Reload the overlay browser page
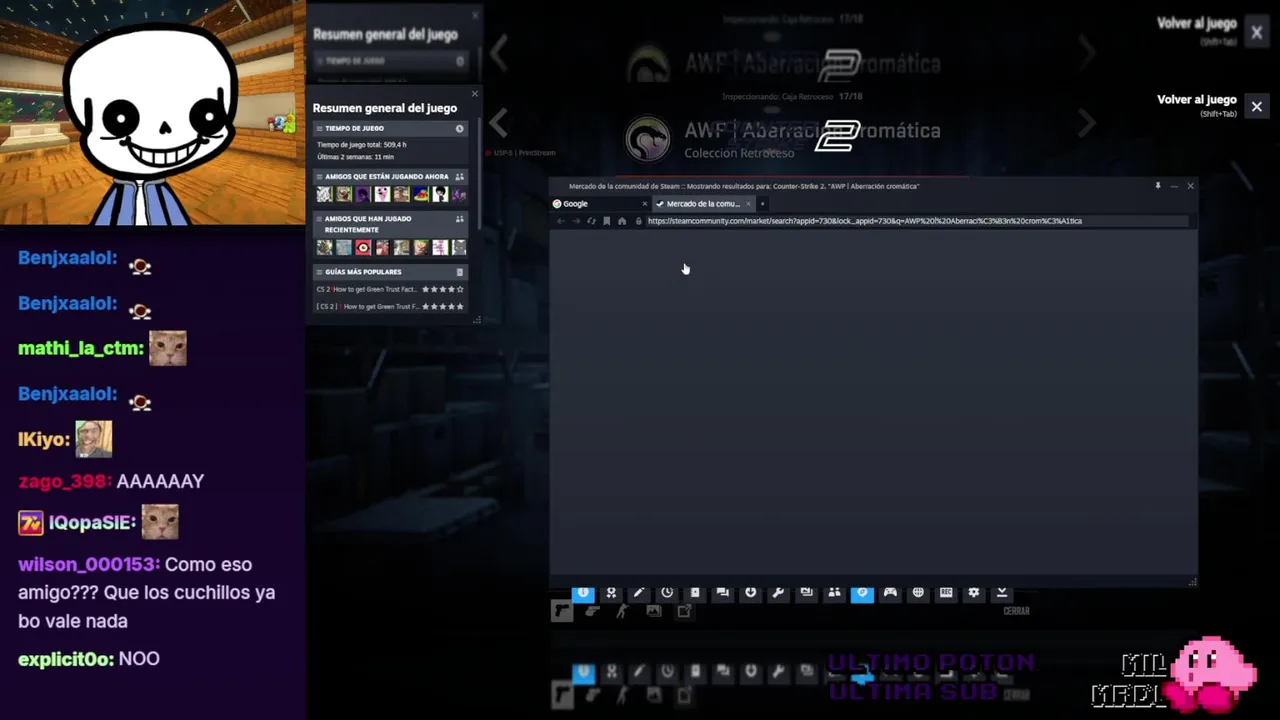Screen dimensions: 1280x720 click(591, 221)
